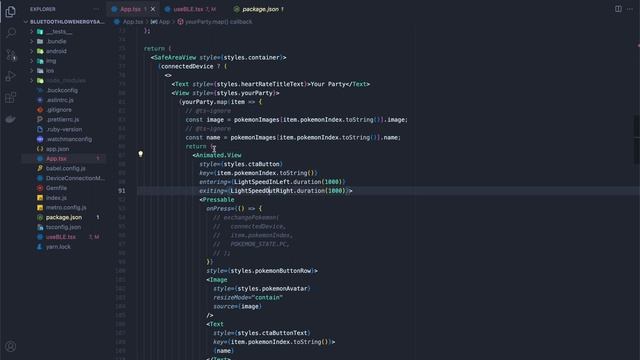Open the .ruby-version file

click(x=64, y=129)
